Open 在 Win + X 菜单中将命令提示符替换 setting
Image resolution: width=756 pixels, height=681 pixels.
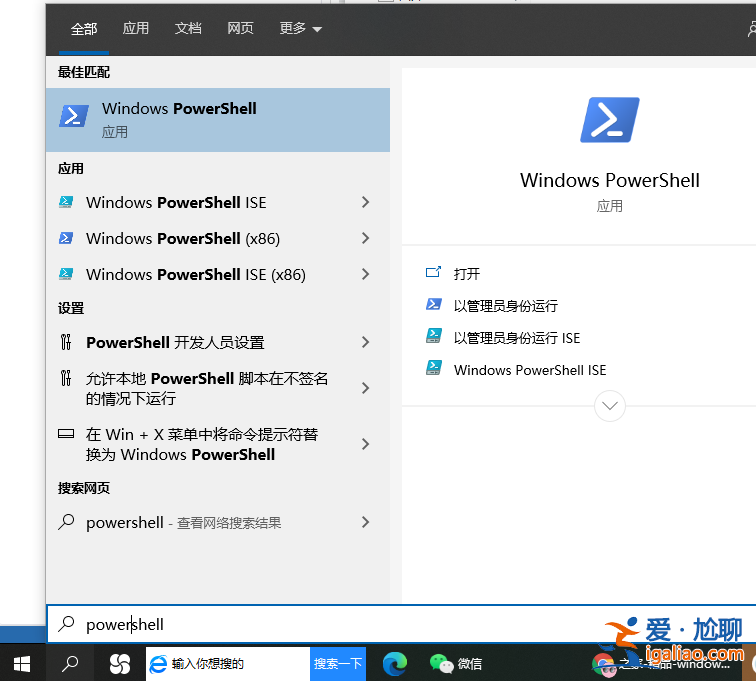(218, 444)
